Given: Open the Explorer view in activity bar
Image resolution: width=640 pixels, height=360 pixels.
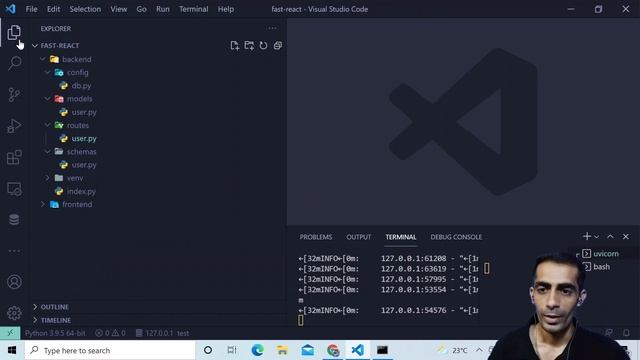Looking at the screenshot, I should [x=14, y=32].
